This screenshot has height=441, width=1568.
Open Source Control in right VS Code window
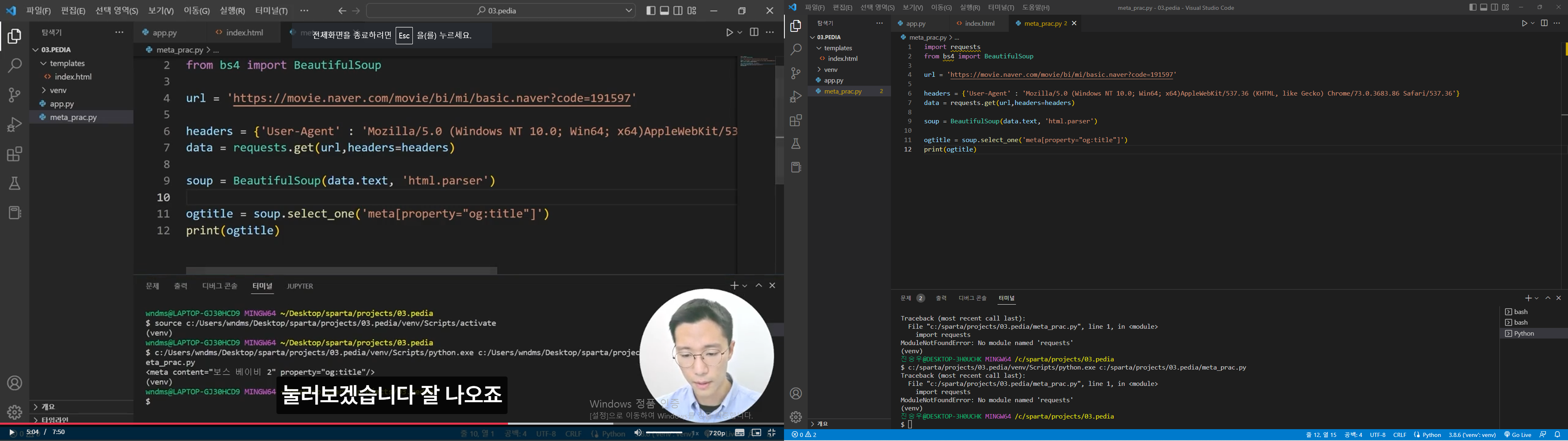click(x=795, y=73)
